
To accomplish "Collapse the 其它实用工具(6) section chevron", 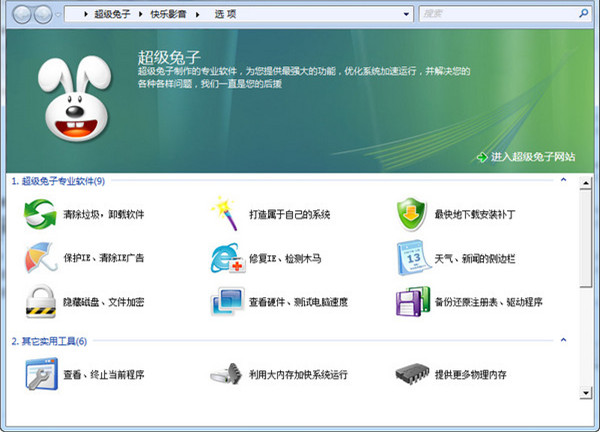I will click(x=563, y=340).
